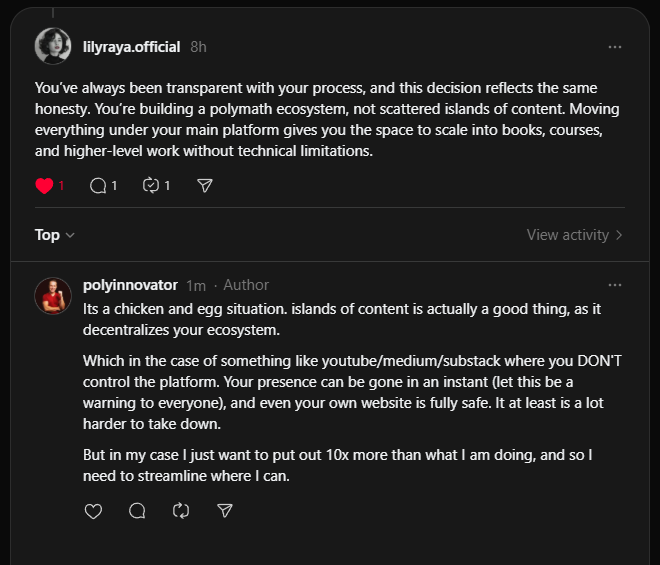Expand the Top sort dropdown

pos(54,235)
